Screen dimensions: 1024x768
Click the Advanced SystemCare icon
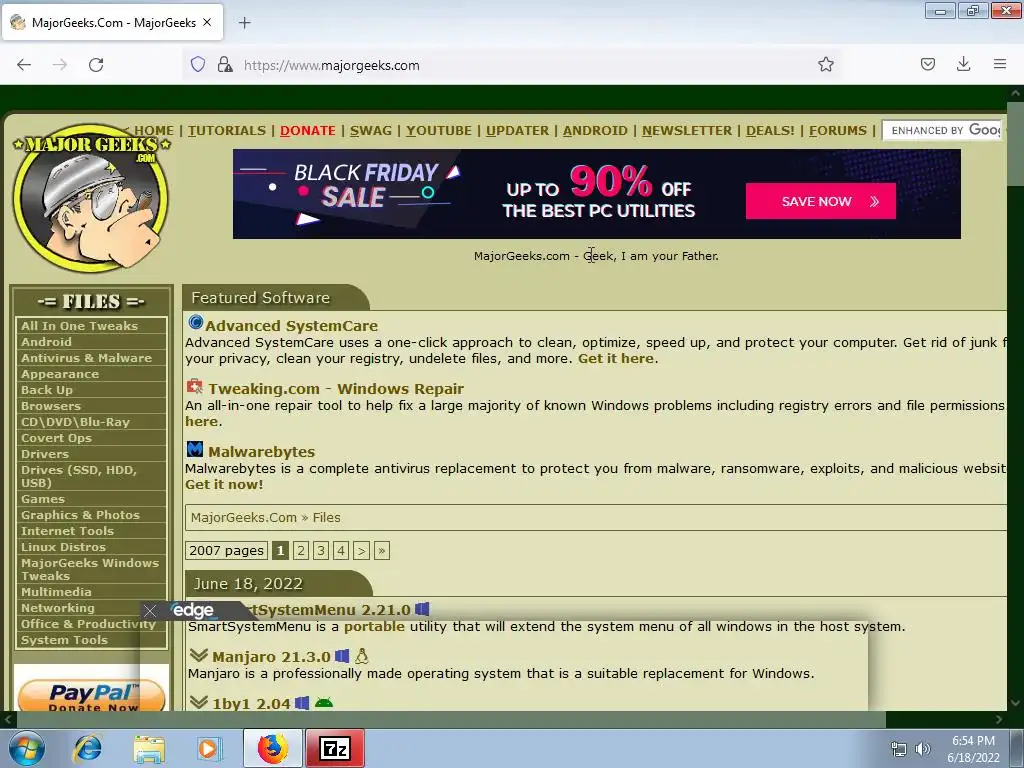click(x=195, y=322)
